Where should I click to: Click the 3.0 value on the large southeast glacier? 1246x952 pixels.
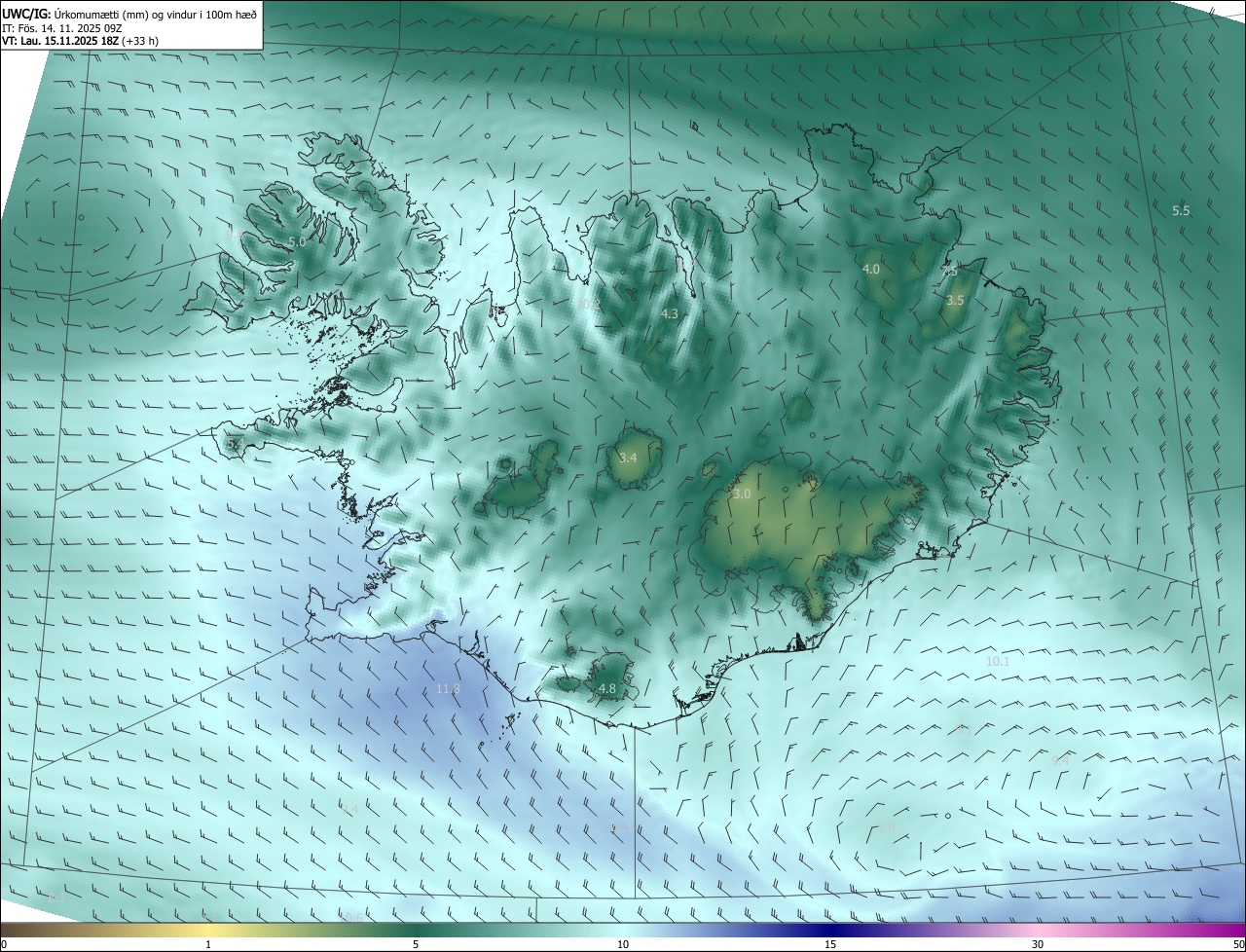coord(742,494)
